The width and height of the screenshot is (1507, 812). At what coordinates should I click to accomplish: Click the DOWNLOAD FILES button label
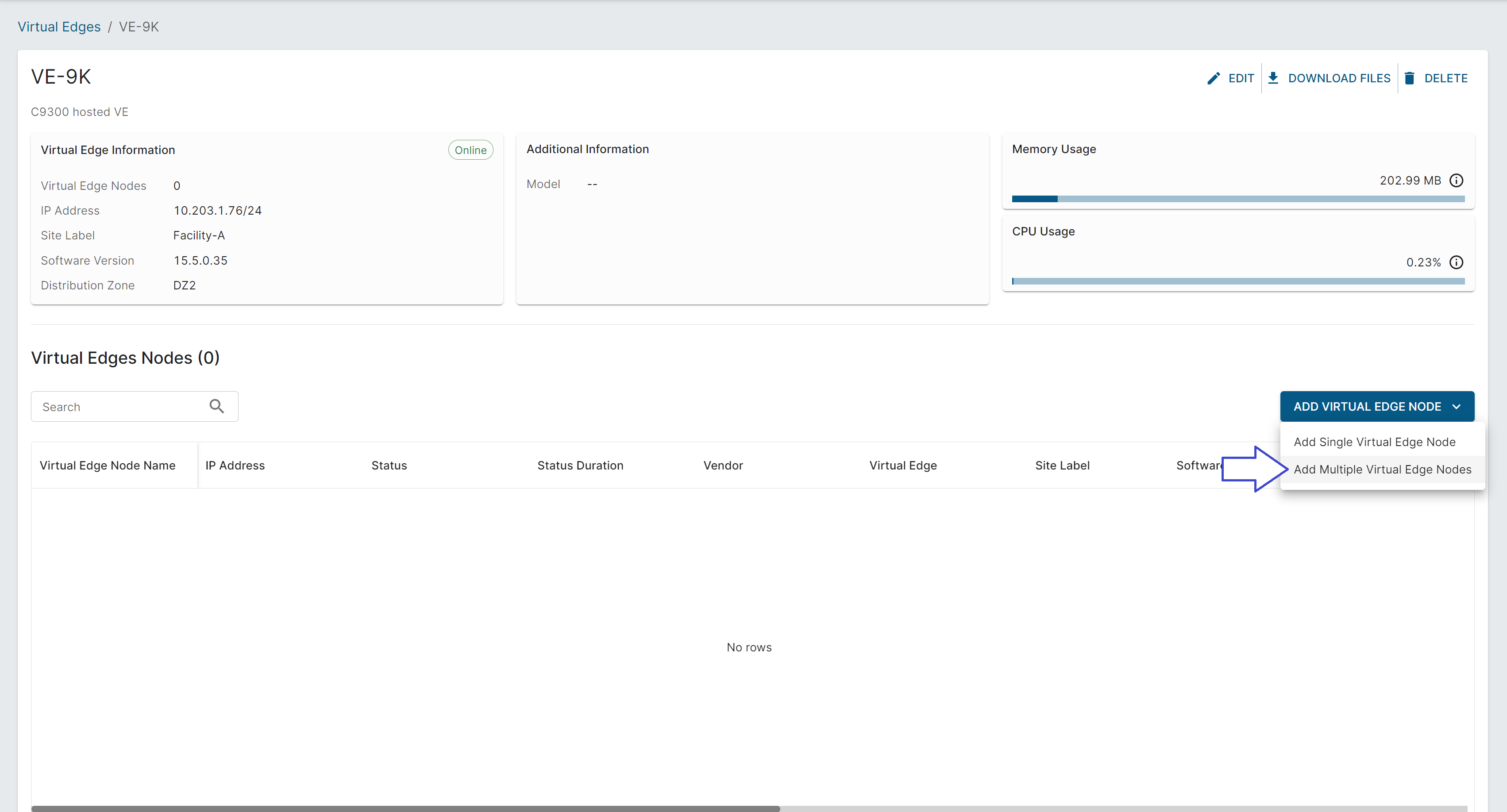click(1339, 78)
